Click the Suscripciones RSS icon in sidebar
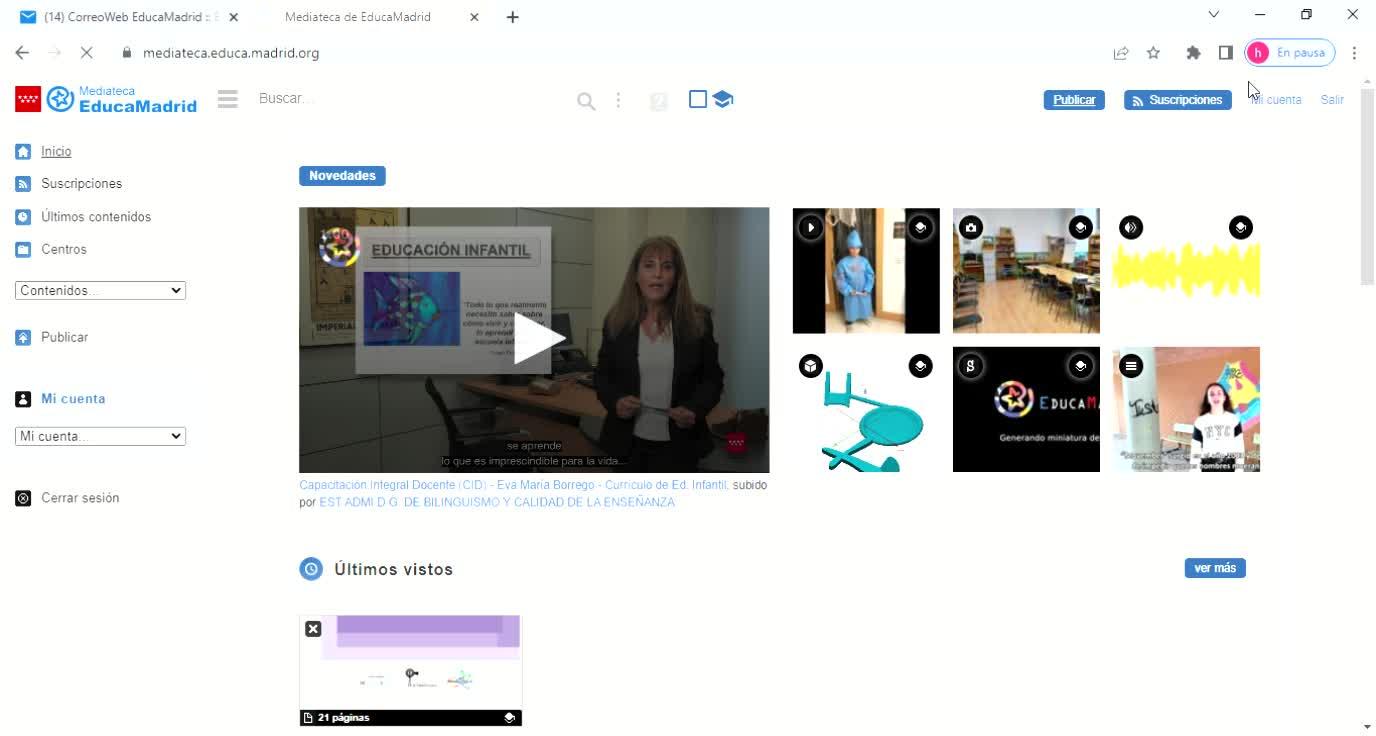The width and height of the screenshot is (1376, 736). pyautogui.click(x=23, y=184)
